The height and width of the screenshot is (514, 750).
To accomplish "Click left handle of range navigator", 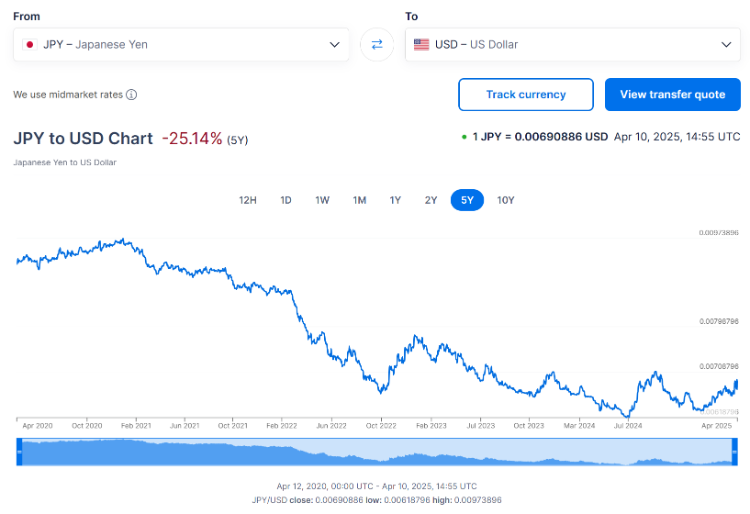I will click(x=19, y=452).
